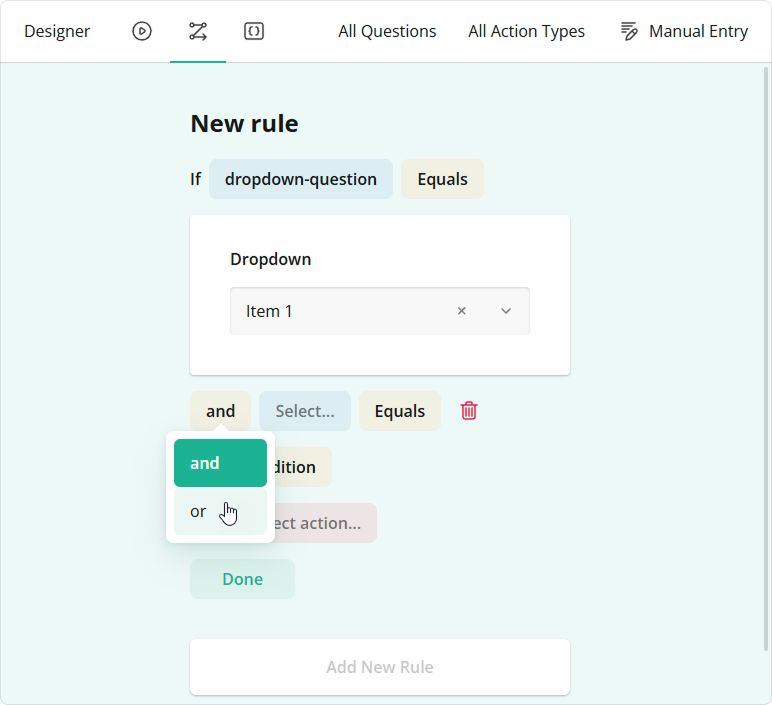
Task: Click the Add New Rule button
Action: [x=380, y=667]
